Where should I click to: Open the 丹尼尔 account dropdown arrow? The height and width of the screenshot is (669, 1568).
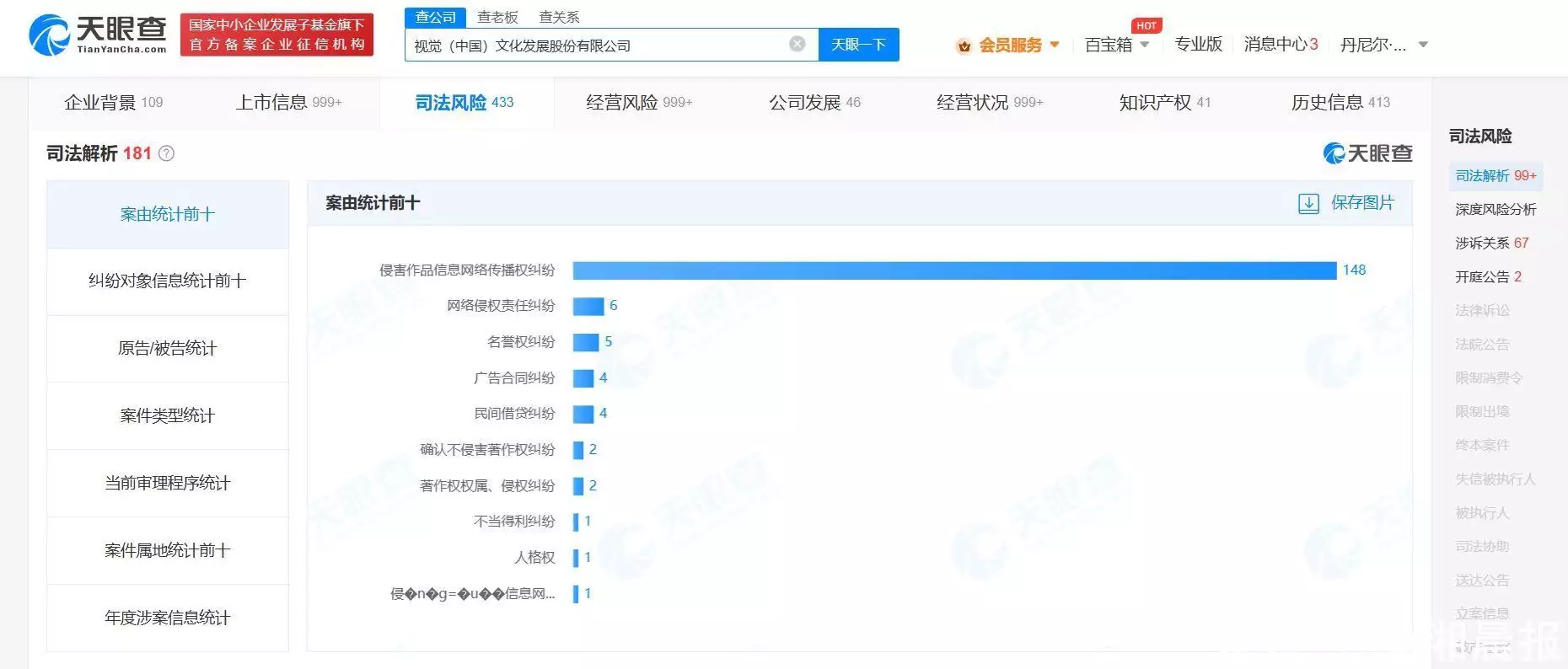pos(1423,45)
